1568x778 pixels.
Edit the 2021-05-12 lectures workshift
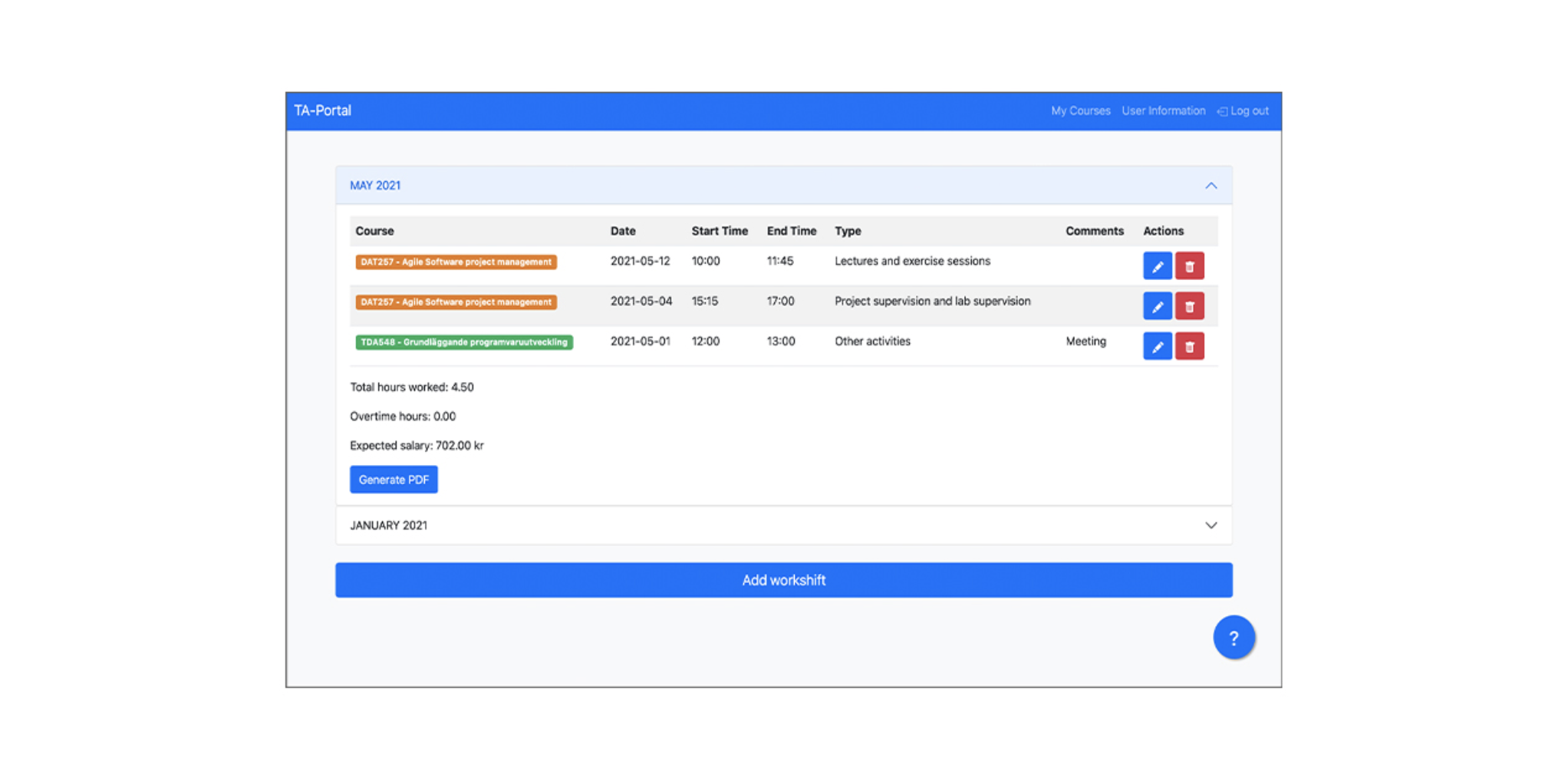click(1157, 266)
